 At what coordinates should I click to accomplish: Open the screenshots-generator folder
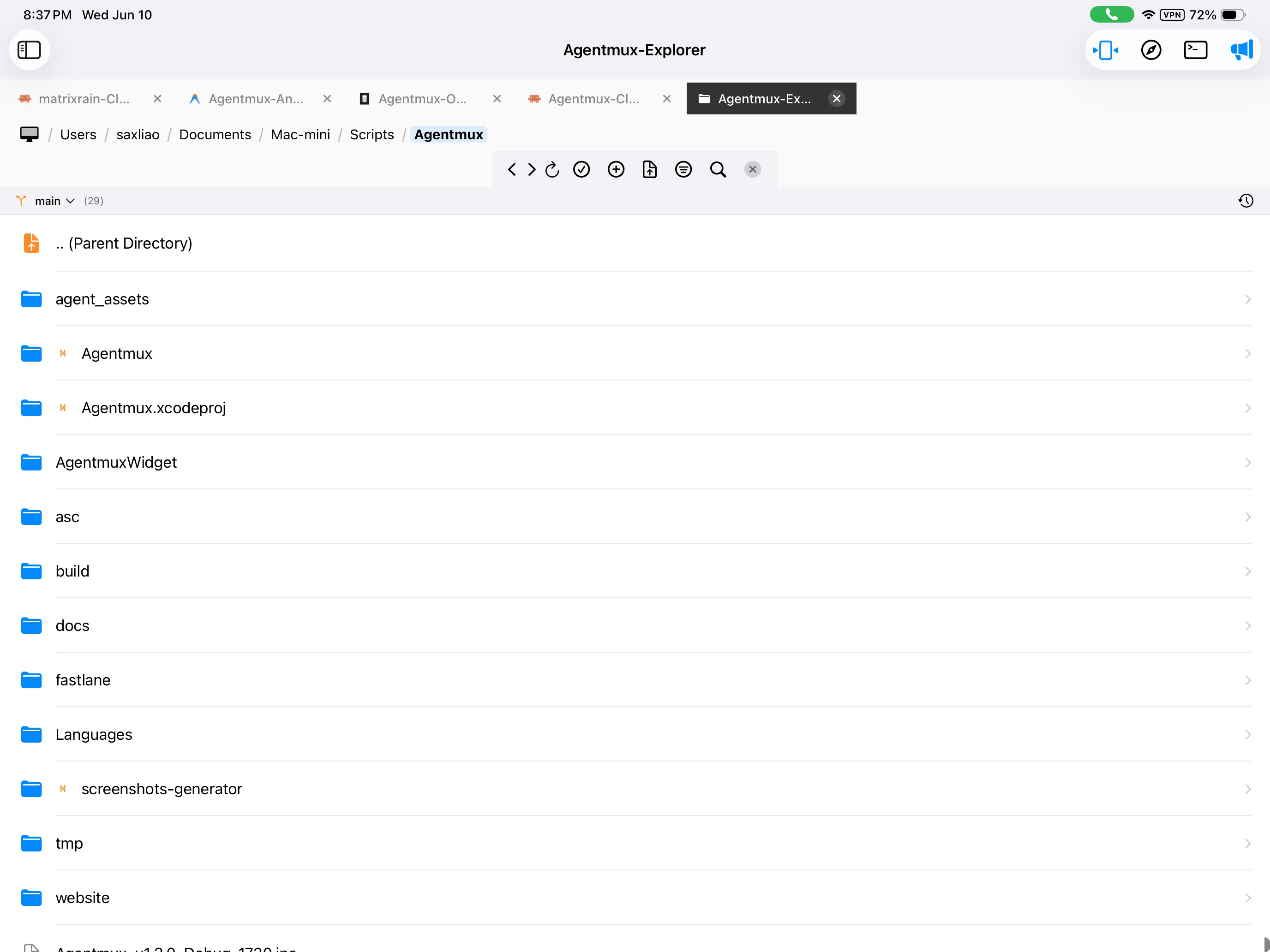click(x=635, y=789)
